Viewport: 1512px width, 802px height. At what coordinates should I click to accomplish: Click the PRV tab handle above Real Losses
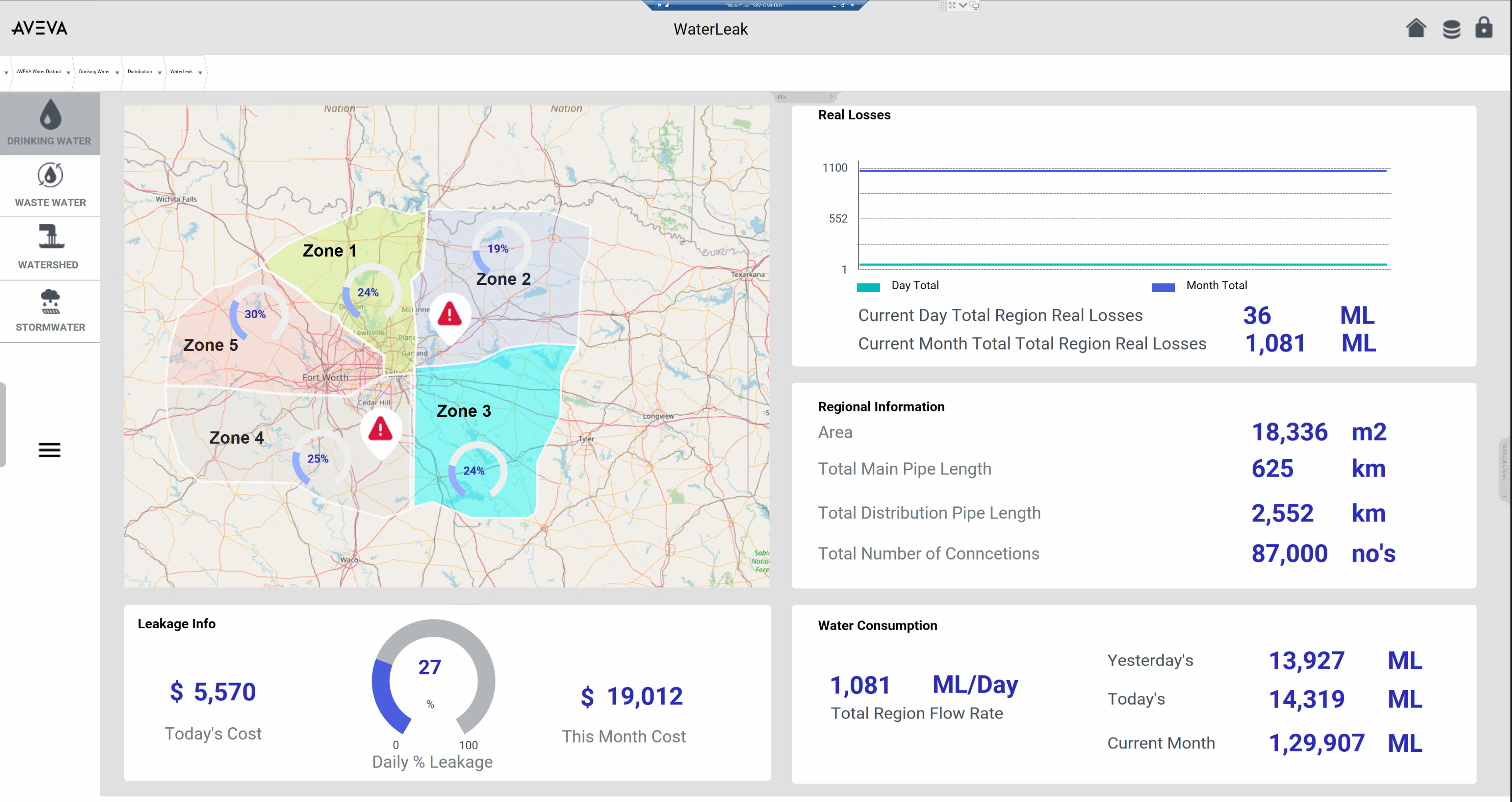coord(805,97)
